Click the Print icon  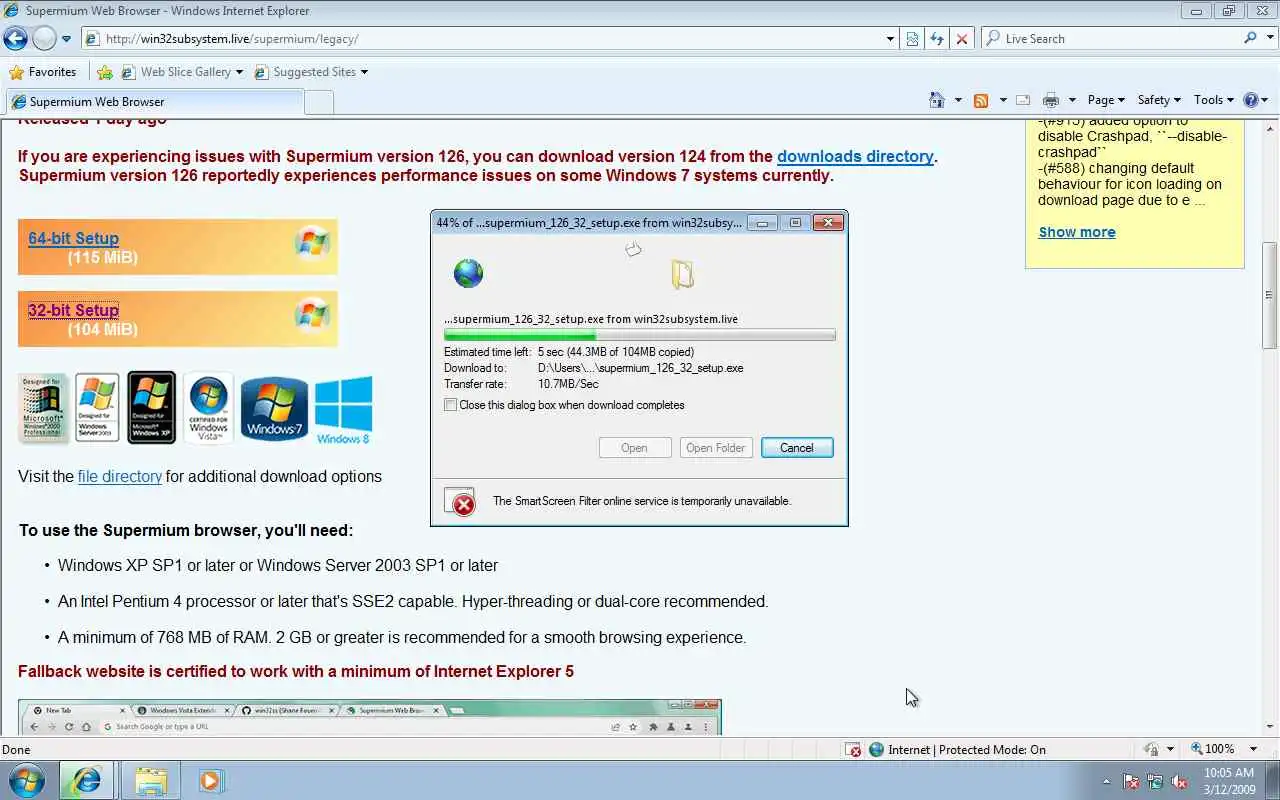click(x=1051, y=100)
